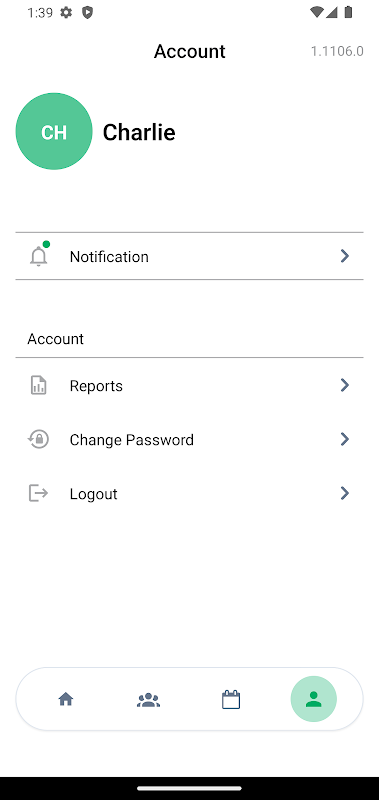379x800 pixels.
Task: Tap the Logout exit arrow icon
Action: (38, 493)
